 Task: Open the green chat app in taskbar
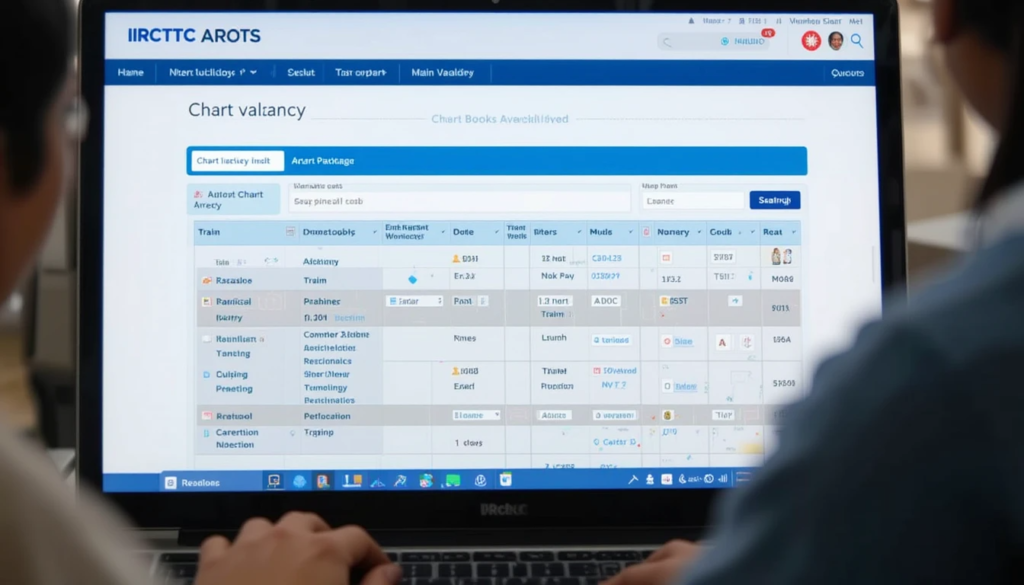point(452,480)
